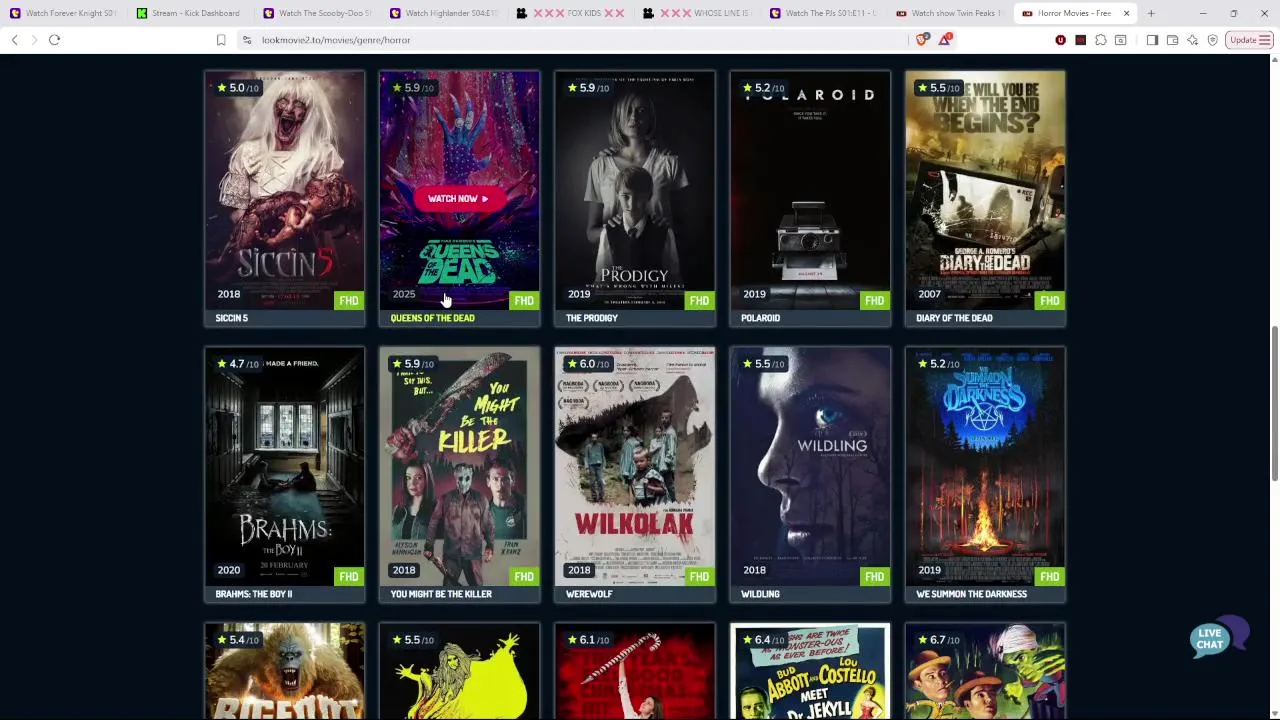Switch to the Watch The PJs tab
Screen dimensions: 1280x720
822,13
